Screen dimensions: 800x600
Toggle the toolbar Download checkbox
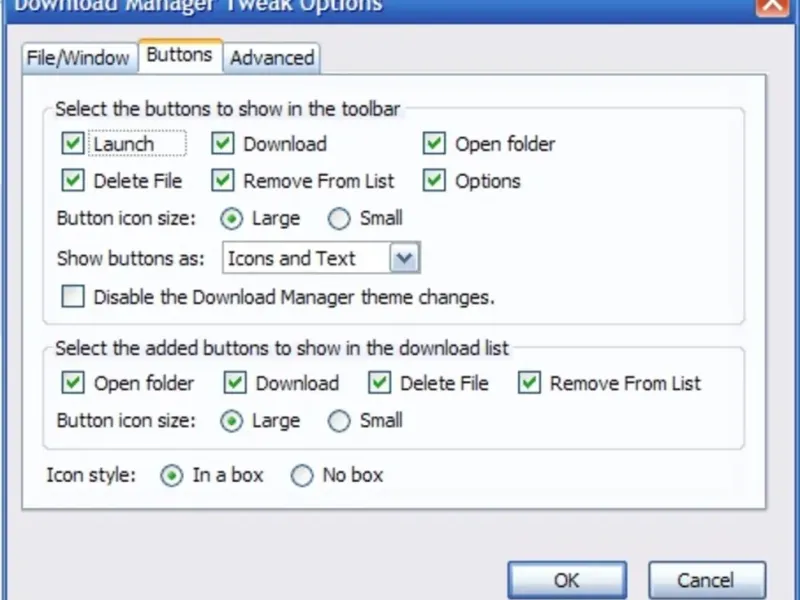(x=222, y=144)
